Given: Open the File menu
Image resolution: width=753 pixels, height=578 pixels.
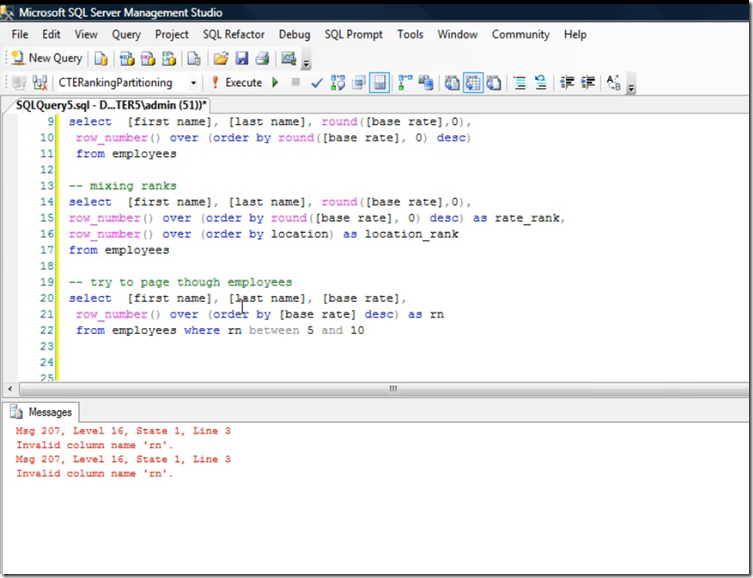Looking at the screenshot, I should 20,35.
